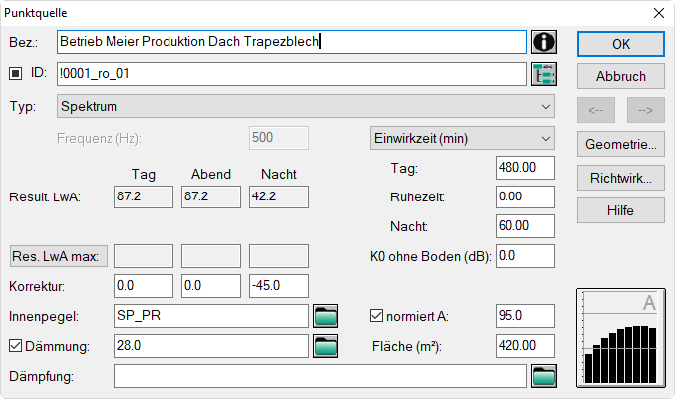
Task: Edit the normiert A value 95.0
Action: click(525, 316)
